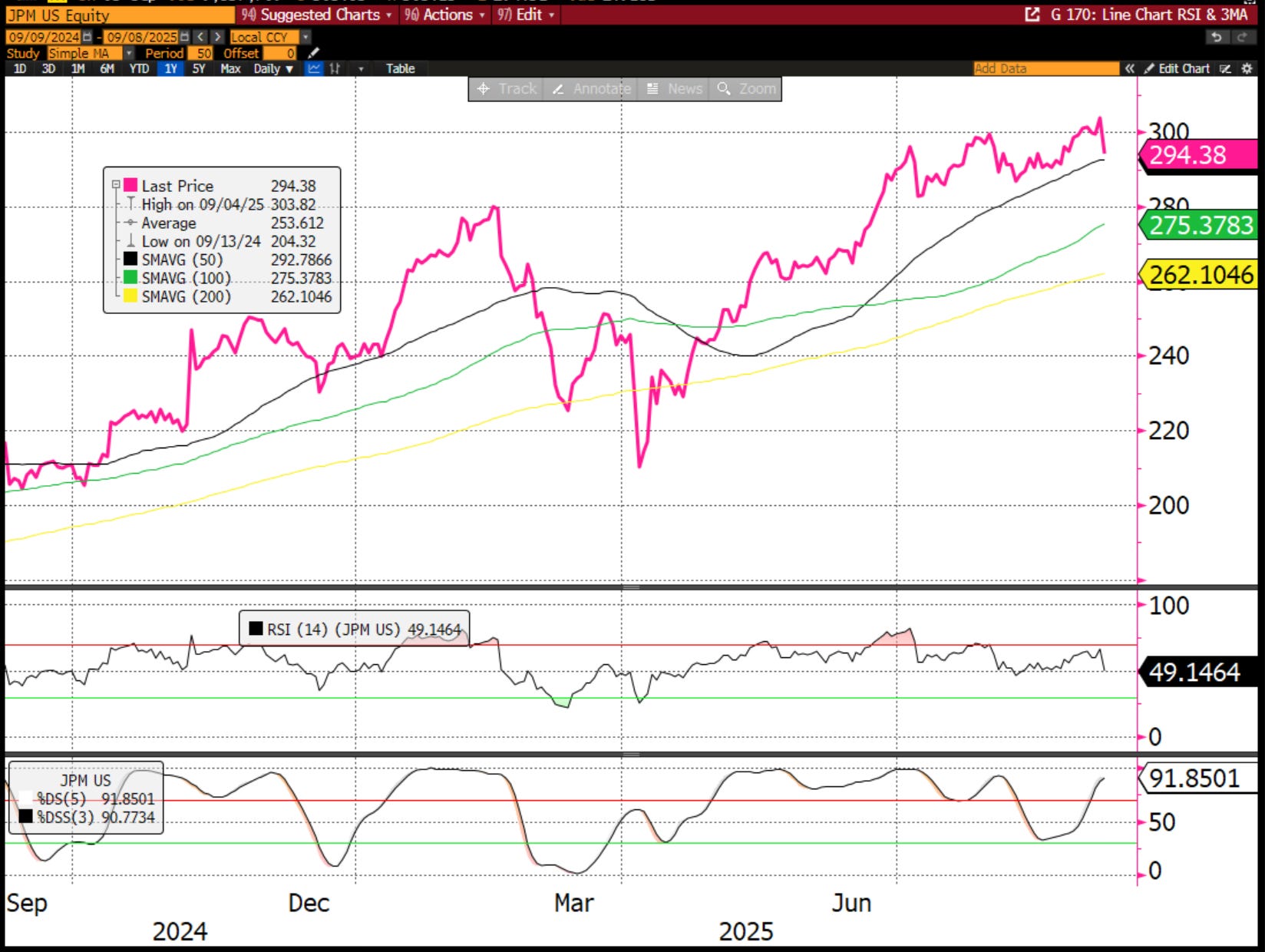Viewport: 1265px width, 952px height.
Task: Select the 1M range tab
Action: pos(78,68)
